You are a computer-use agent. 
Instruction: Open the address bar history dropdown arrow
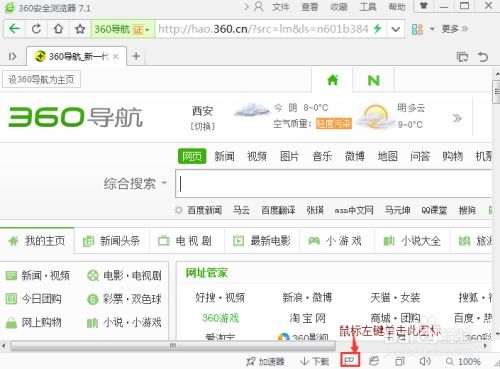[x=396, y=29]
